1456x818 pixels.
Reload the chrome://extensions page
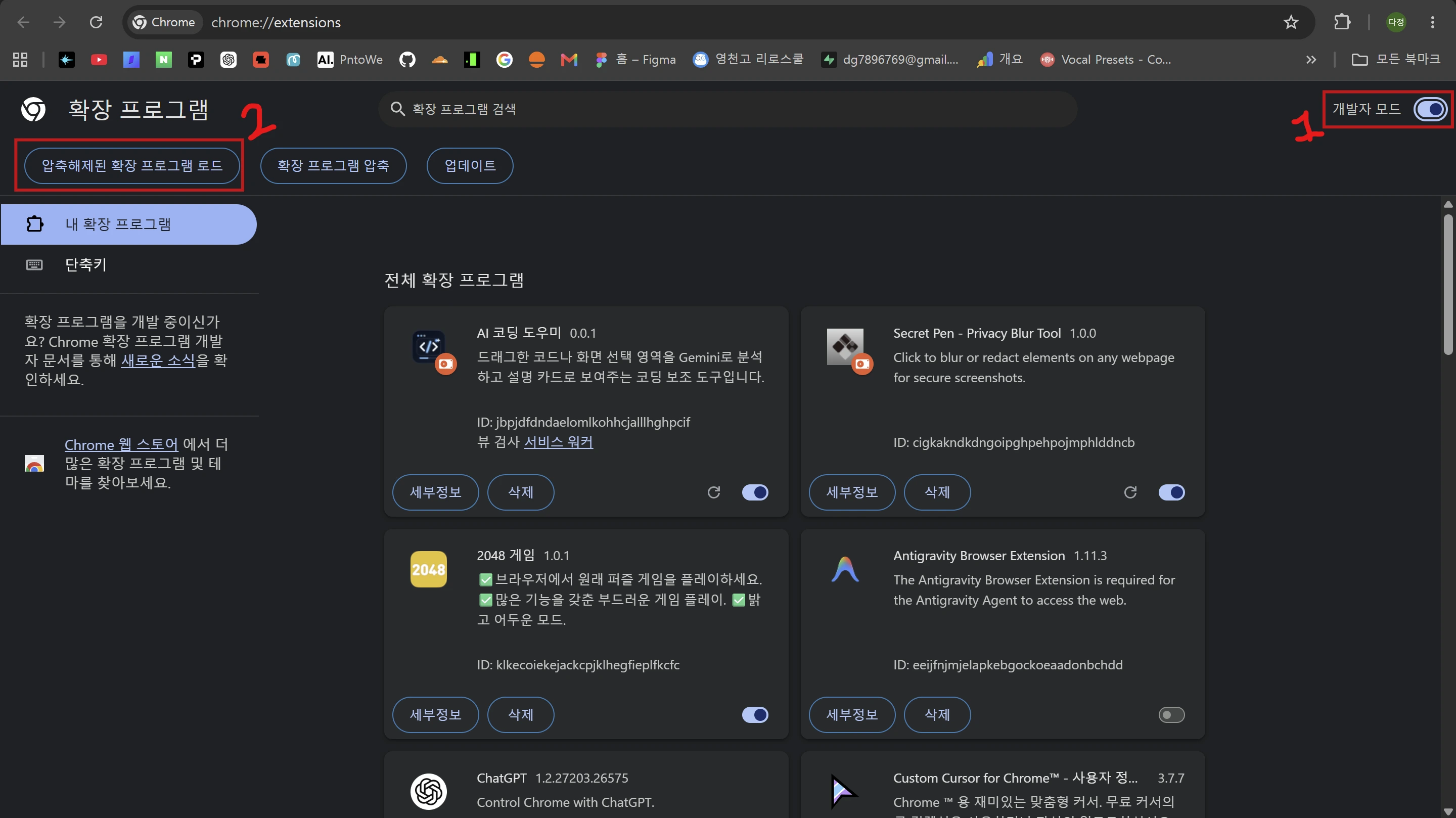pyautogui.click(x=96, y=22)
